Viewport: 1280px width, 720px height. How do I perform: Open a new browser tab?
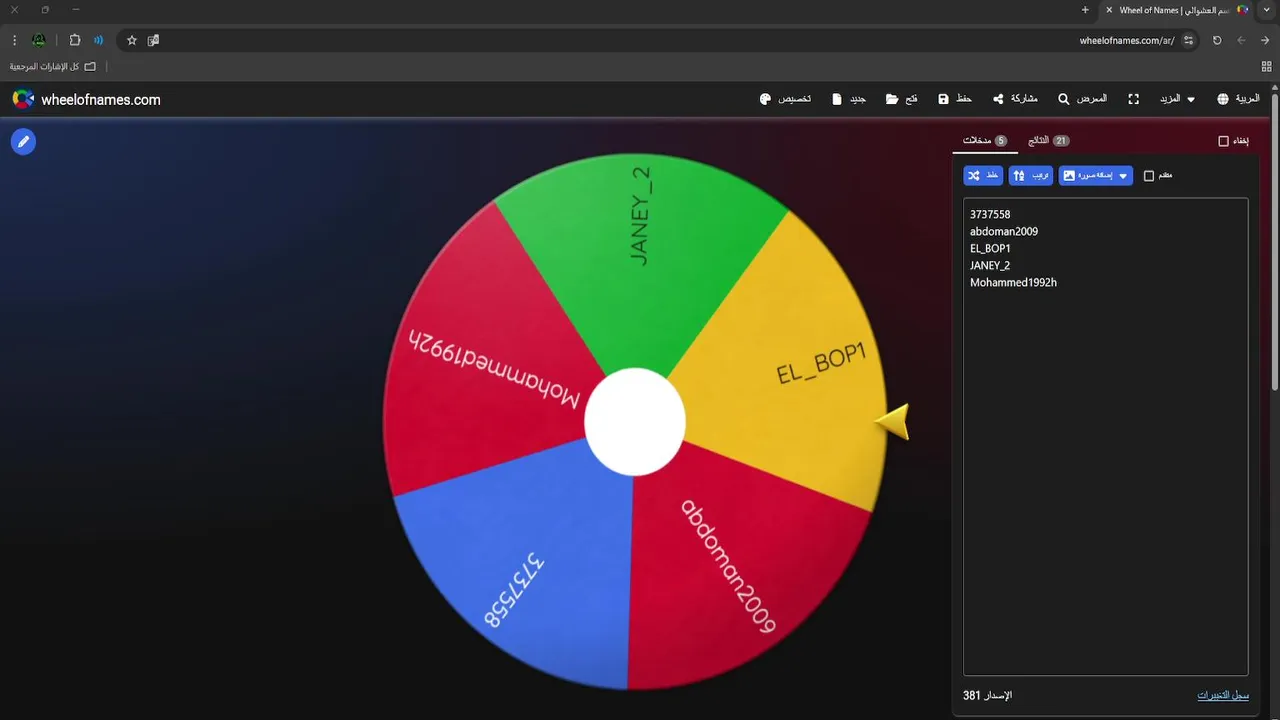[1085, 10]
